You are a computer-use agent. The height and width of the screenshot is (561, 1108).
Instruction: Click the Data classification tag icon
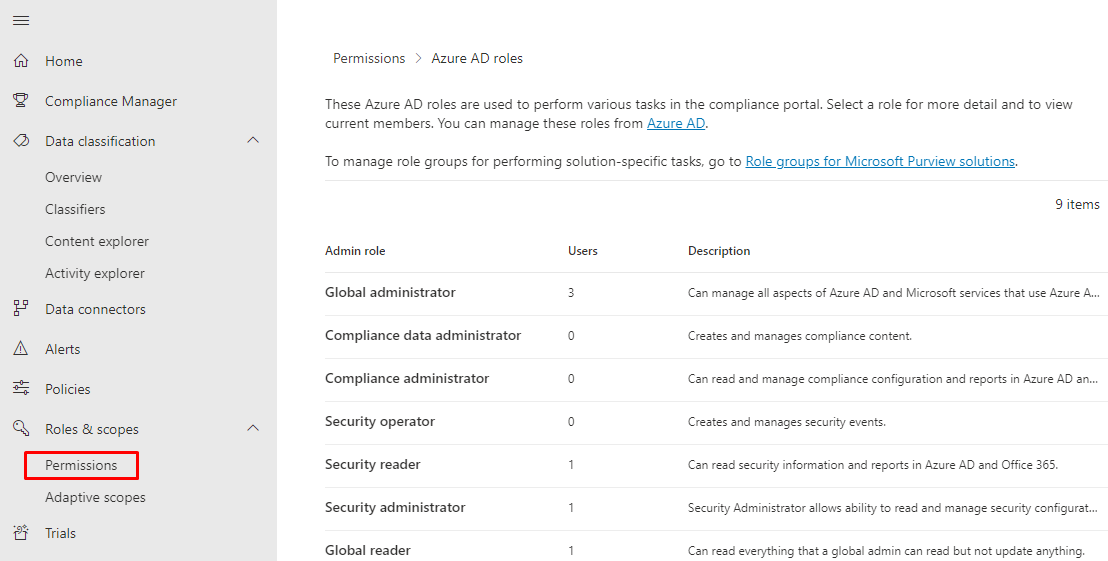pos(21,141)
